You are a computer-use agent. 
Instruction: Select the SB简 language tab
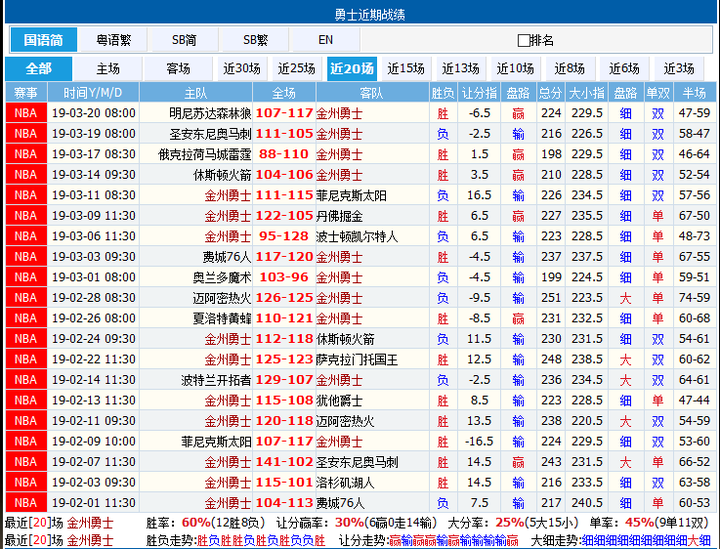[x=184, y=40]
